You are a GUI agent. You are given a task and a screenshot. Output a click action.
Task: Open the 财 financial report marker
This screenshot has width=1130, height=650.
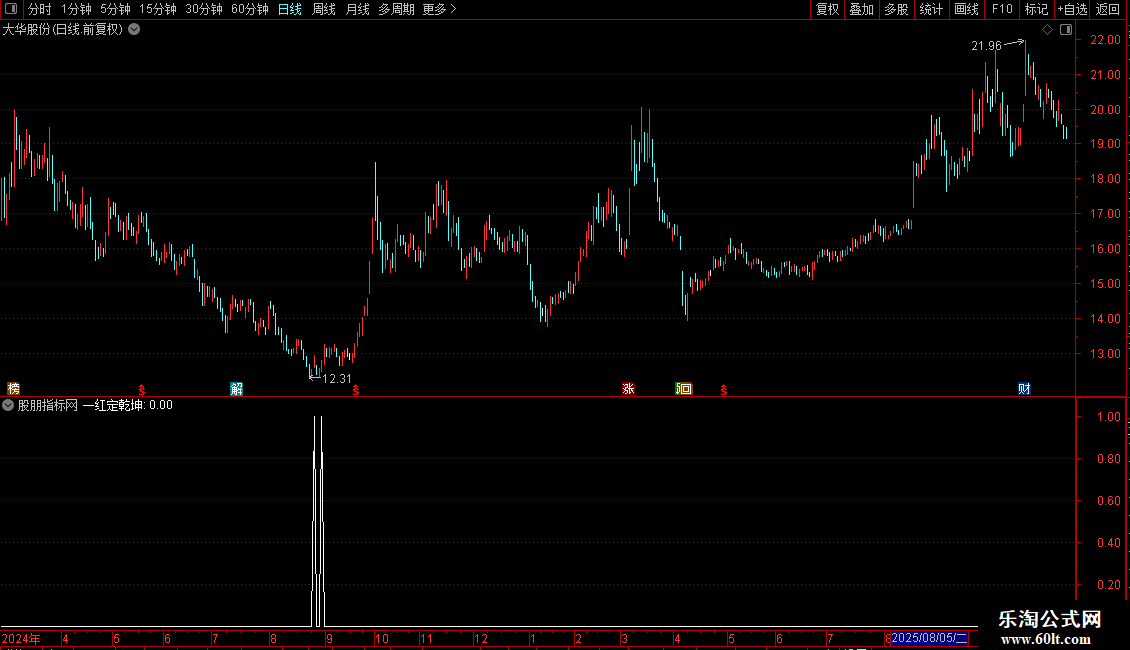coord(1024,389)
